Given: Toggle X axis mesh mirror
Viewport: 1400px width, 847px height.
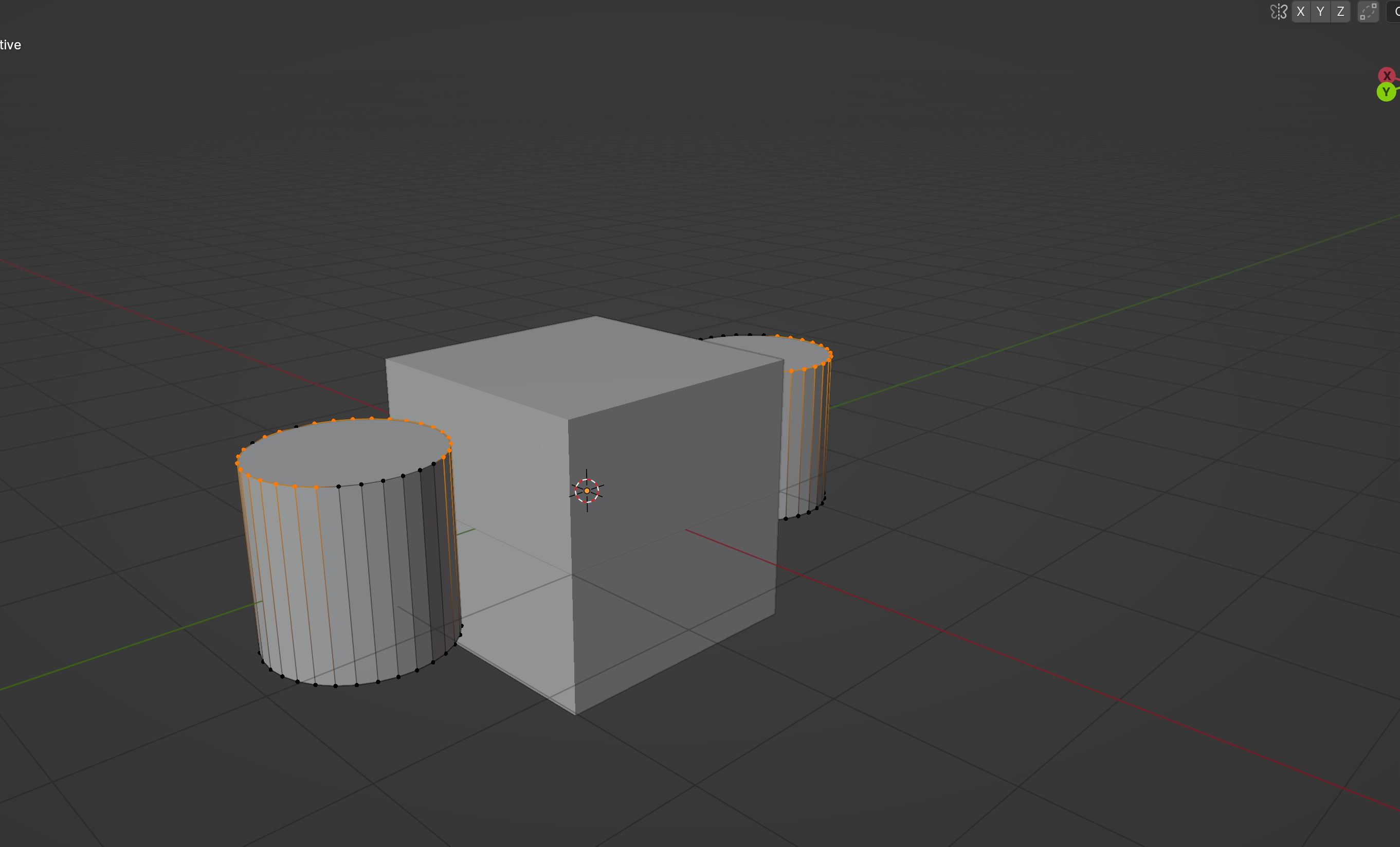Looking at the screenshot, I should [x=1301, y=11].
